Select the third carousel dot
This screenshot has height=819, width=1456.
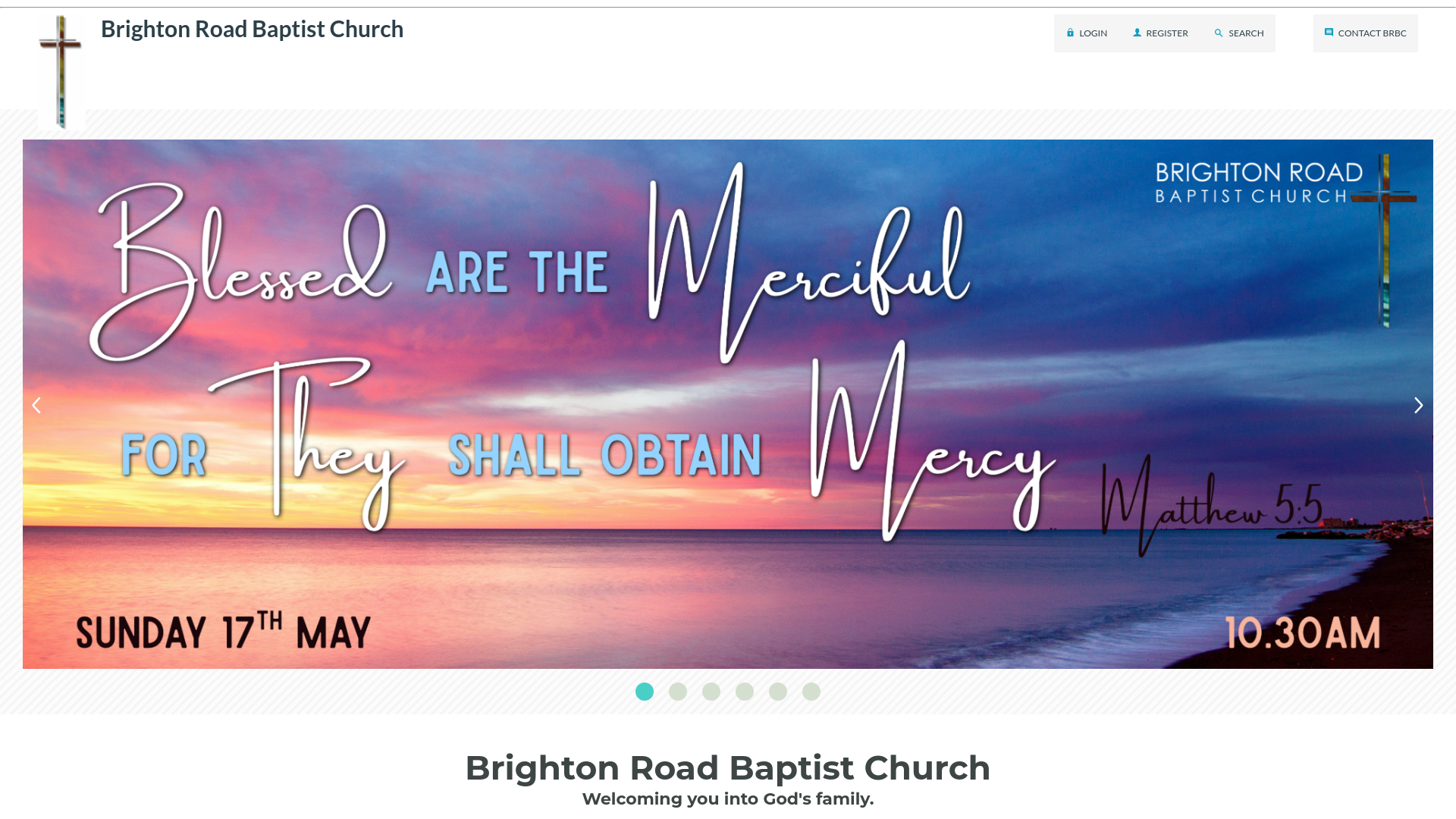[711, 692]
